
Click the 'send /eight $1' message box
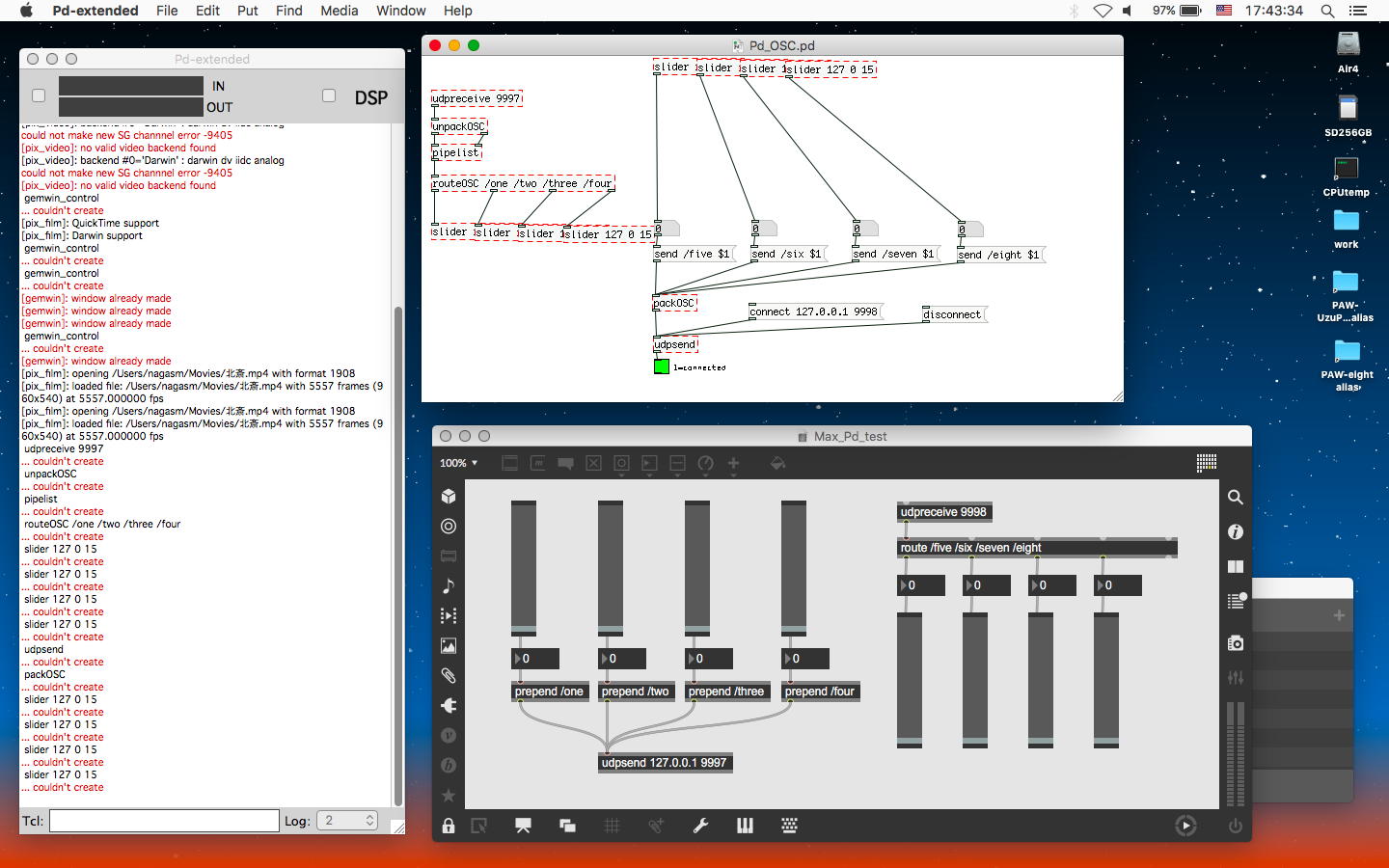pyautogui.click(x=1000, y=255)
